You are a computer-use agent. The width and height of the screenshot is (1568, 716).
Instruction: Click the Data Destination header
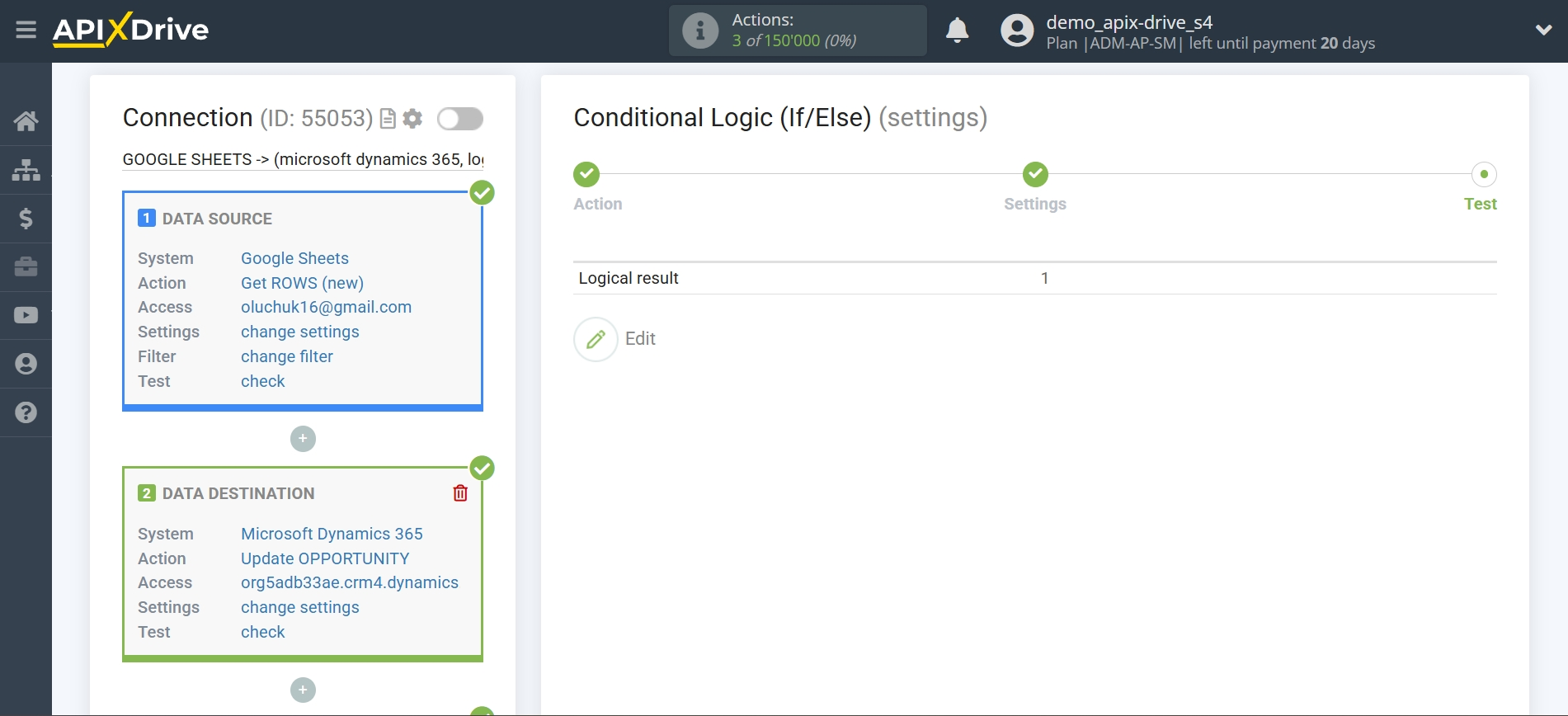click(238, 493)
